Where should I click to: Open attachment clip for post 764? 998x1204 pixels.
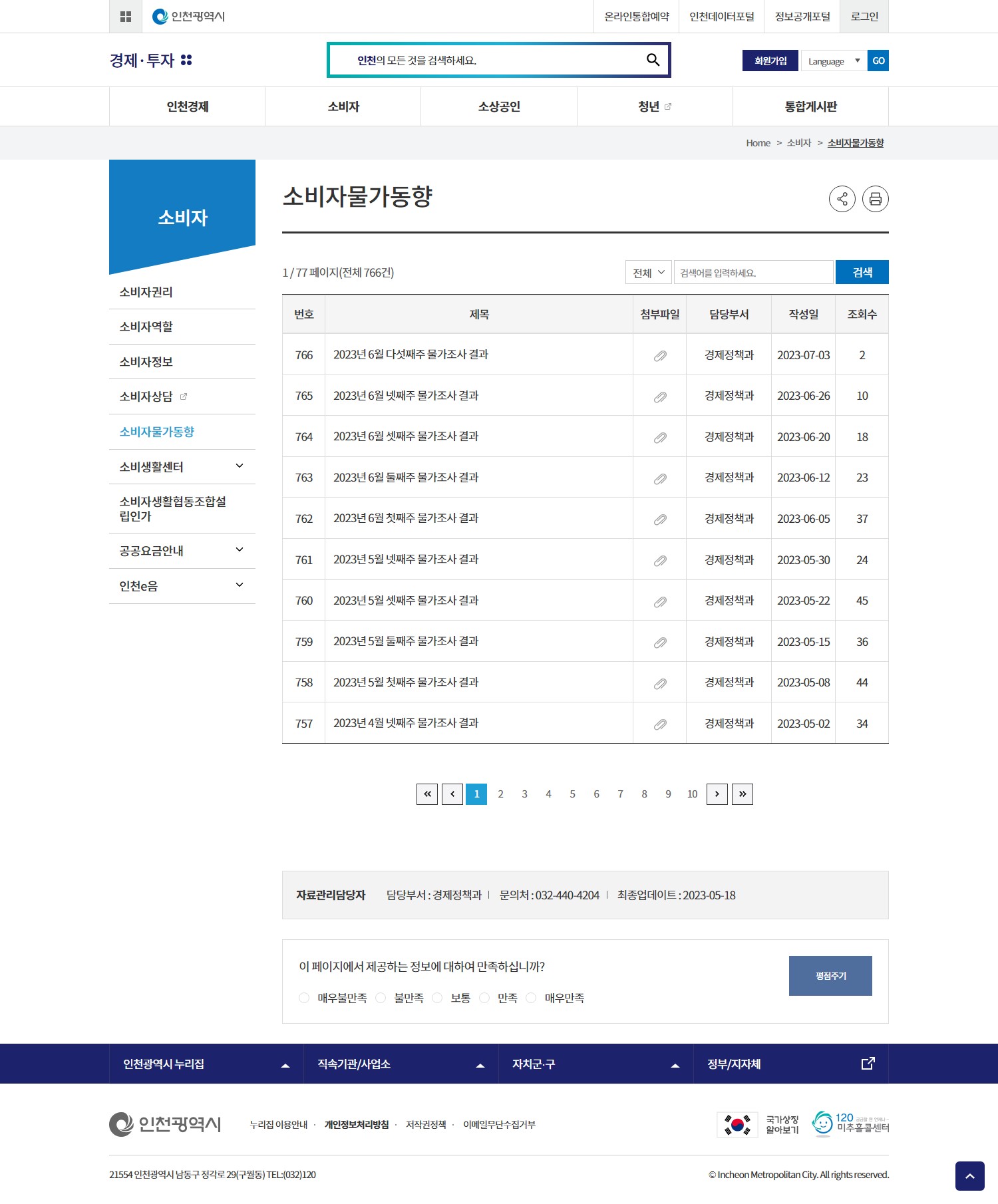pos(660,438)
